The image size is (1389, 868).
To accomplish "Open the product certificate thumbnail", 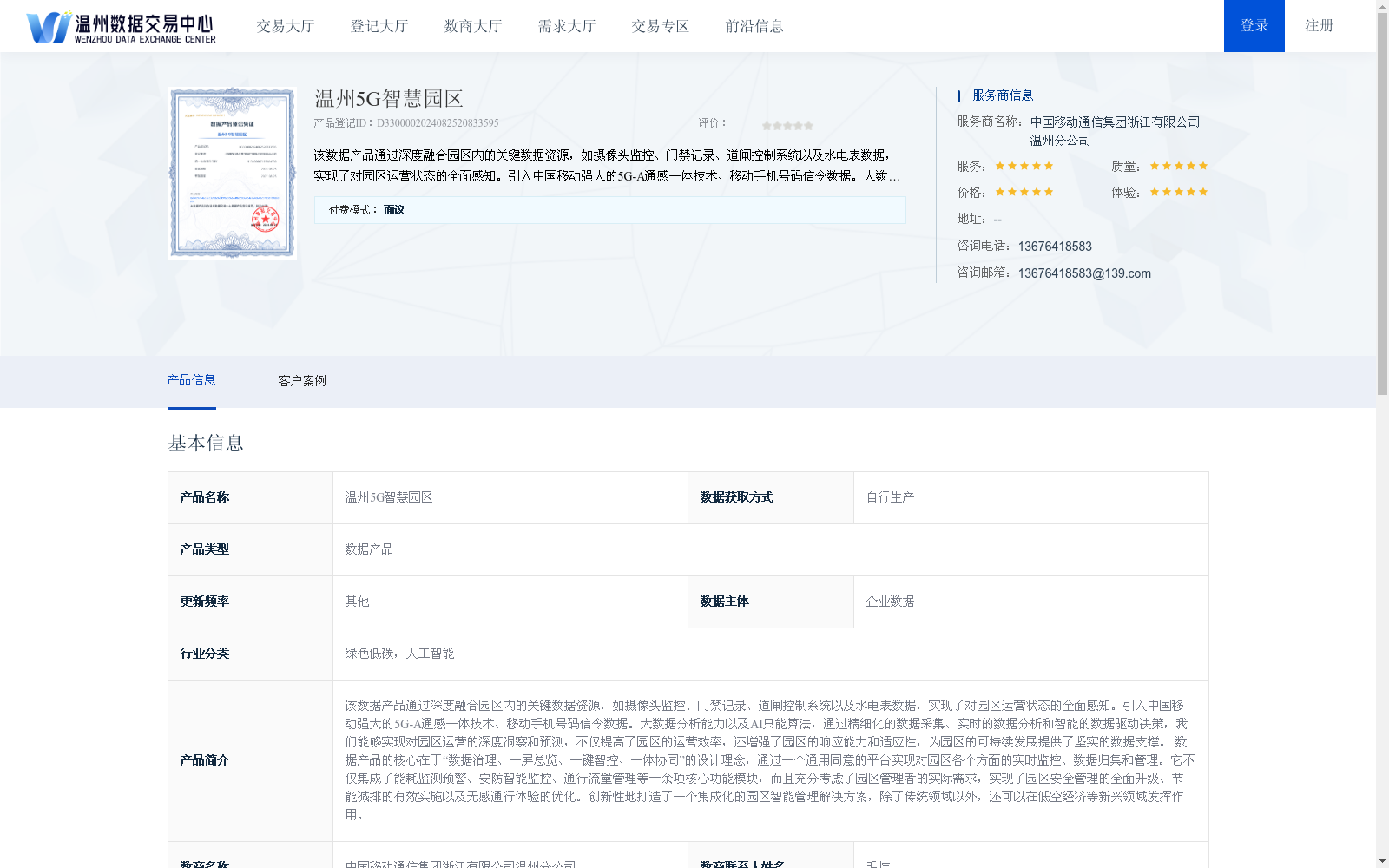I will click(233, 173).
